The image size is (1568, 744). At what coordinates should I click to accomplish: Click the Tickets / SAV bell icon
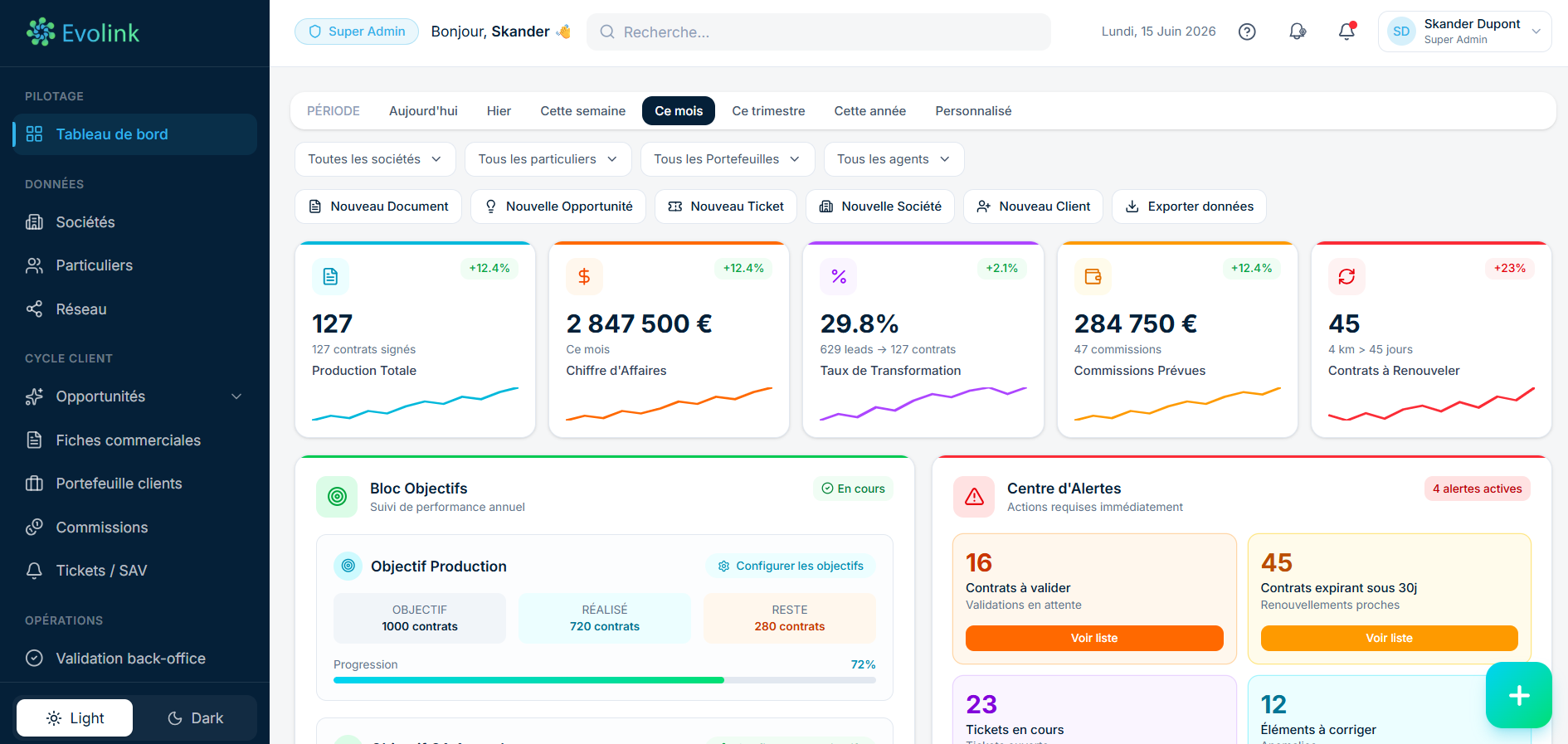[34, 571]
